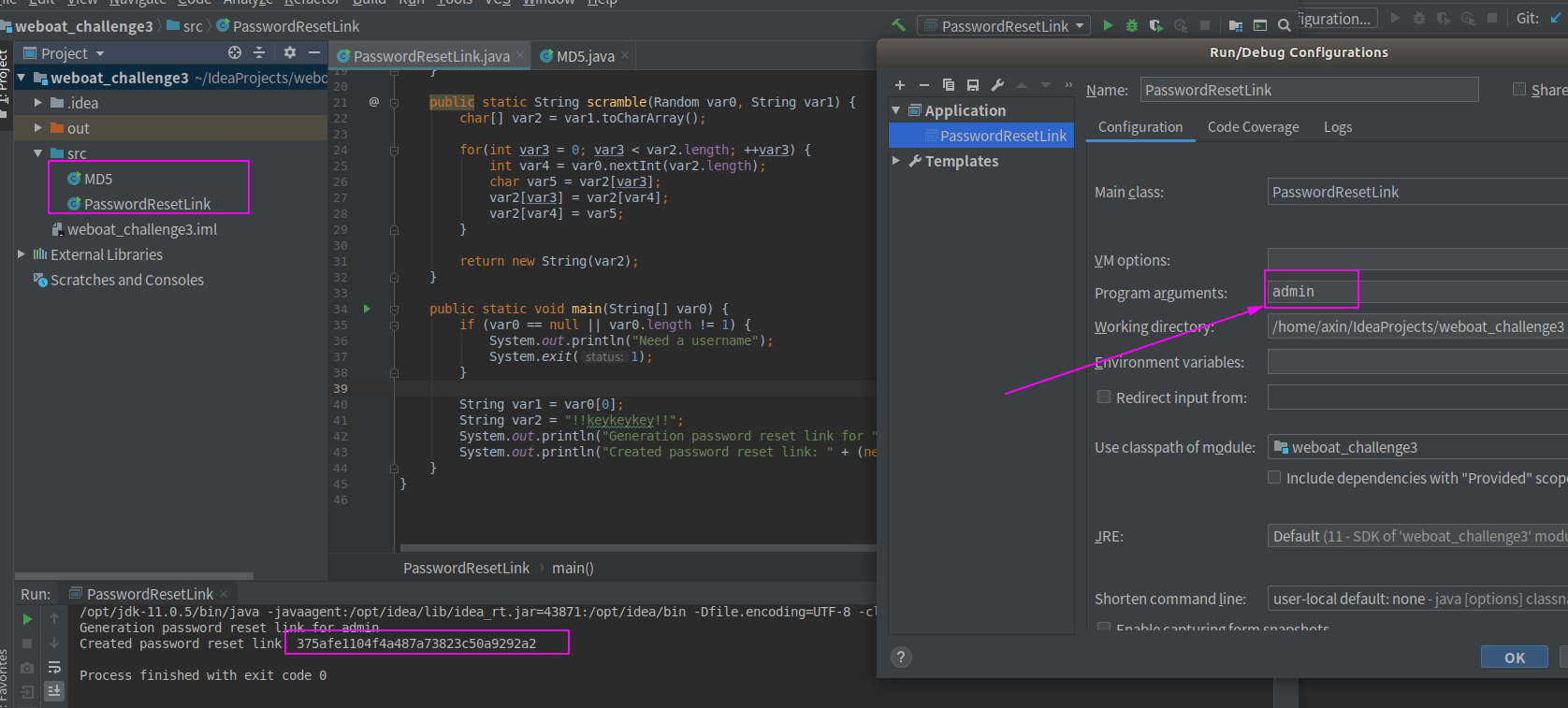
Task: Open Project Structure from the toolbar
Action: tap(1236, 25)
